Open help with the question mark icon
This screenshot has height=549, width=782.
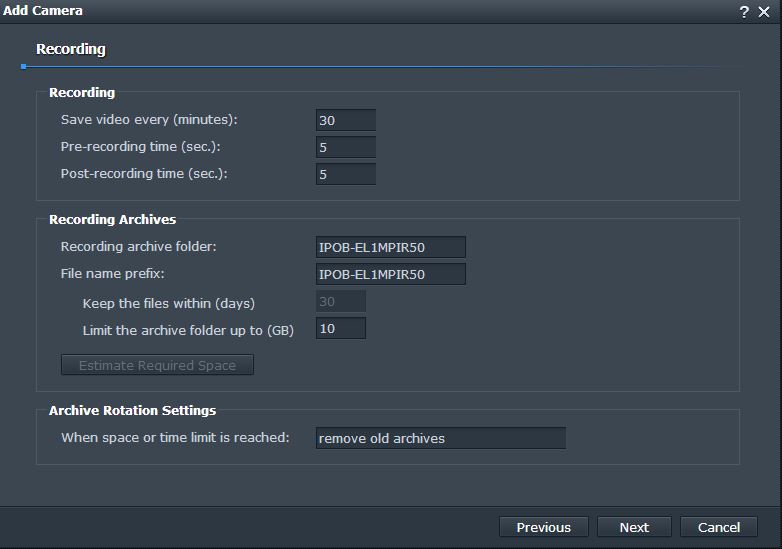(744, 12)
